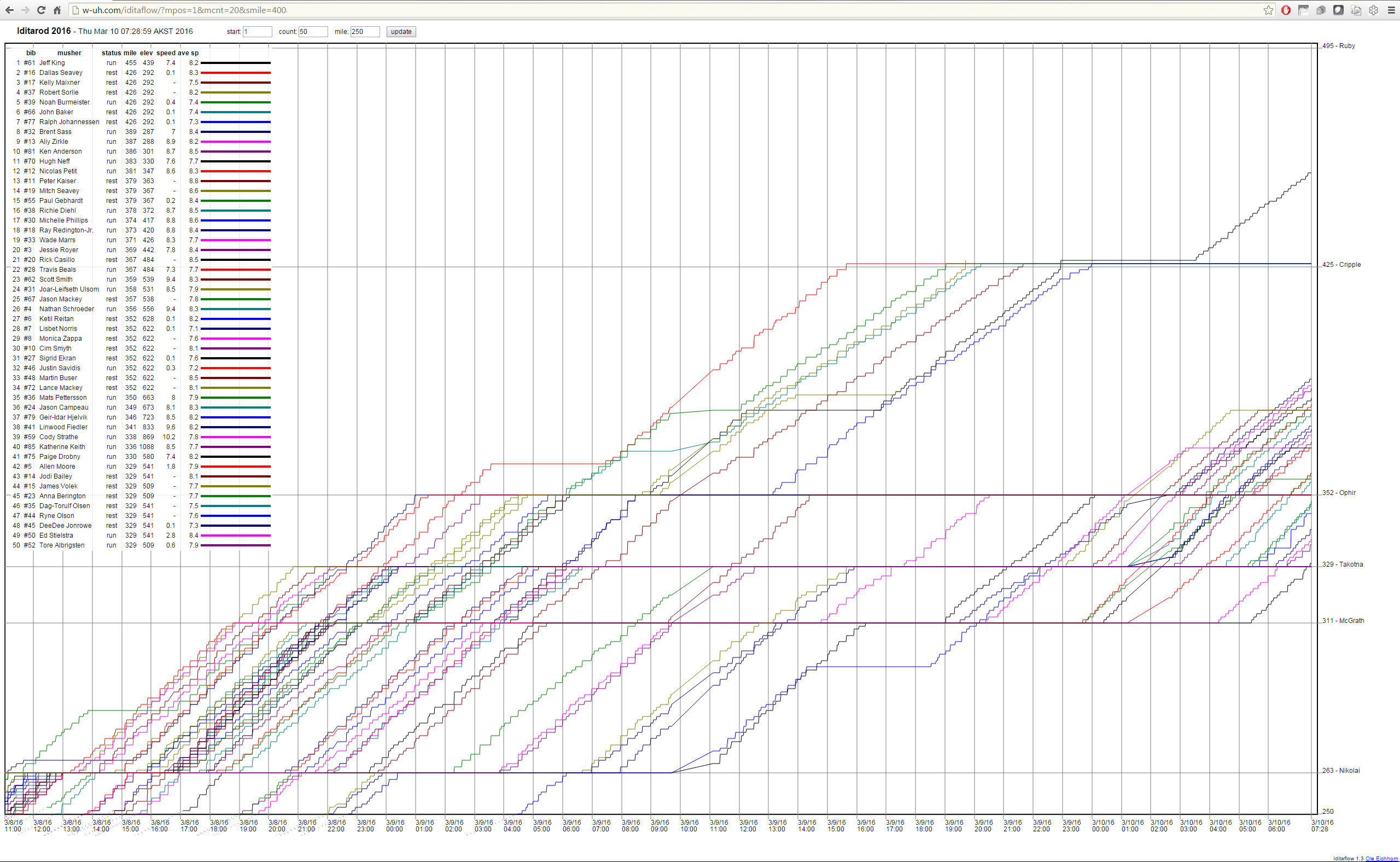Go to browser home page icon
Image resolution: width=1400 pixels, height=862 pixels.
pos(57,10)
